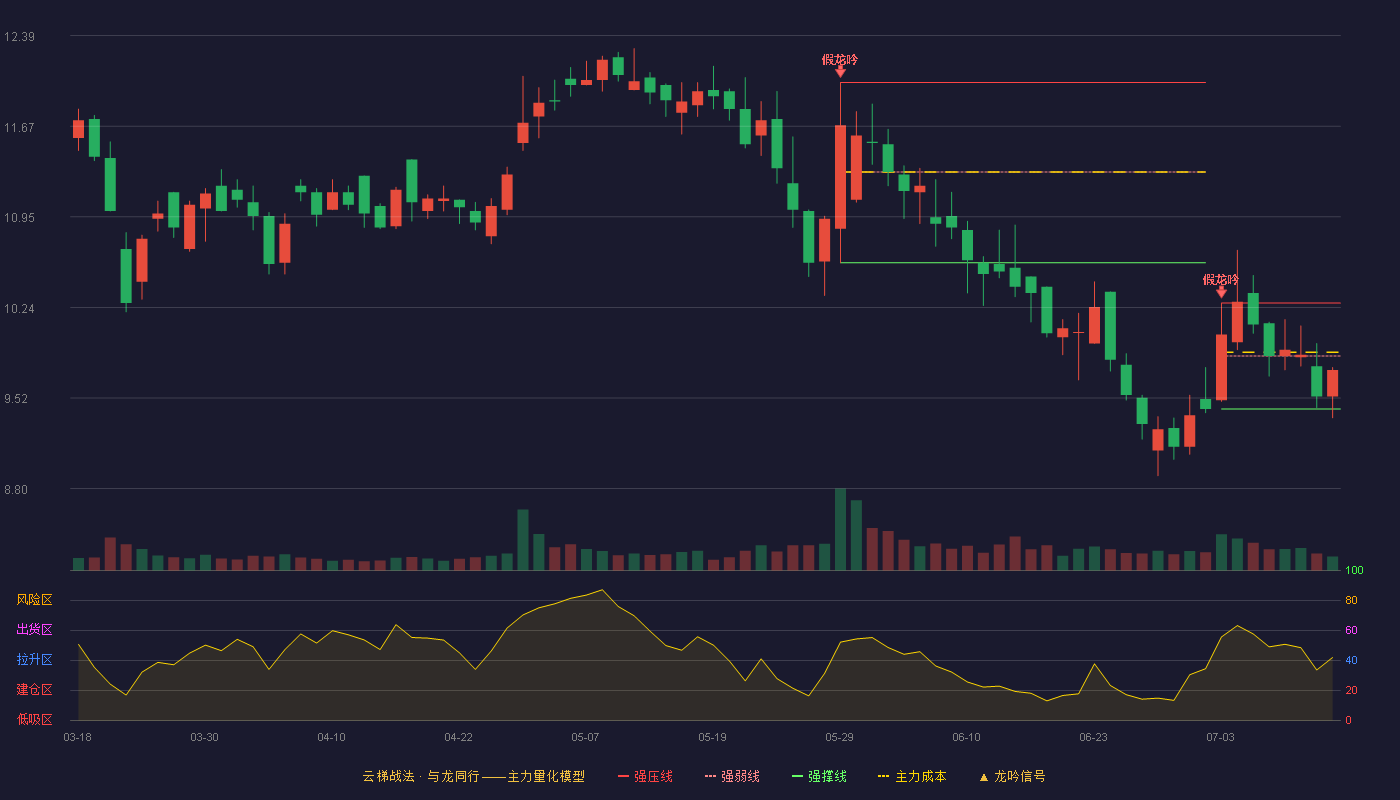This screenshot has width=1400, height=800.
Task: Select the 低吸区 zone label
Action: point(34,719)
